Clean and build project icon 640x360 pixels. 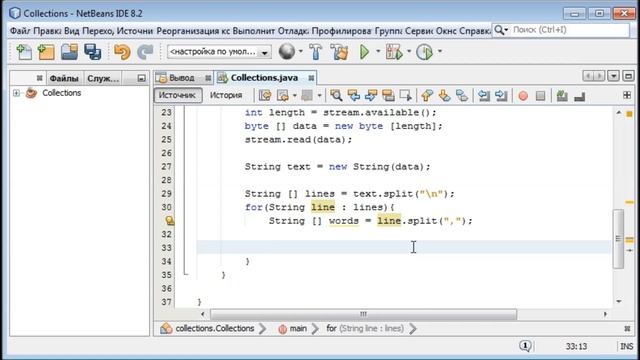pyautogui.click(x=339, y=52)
